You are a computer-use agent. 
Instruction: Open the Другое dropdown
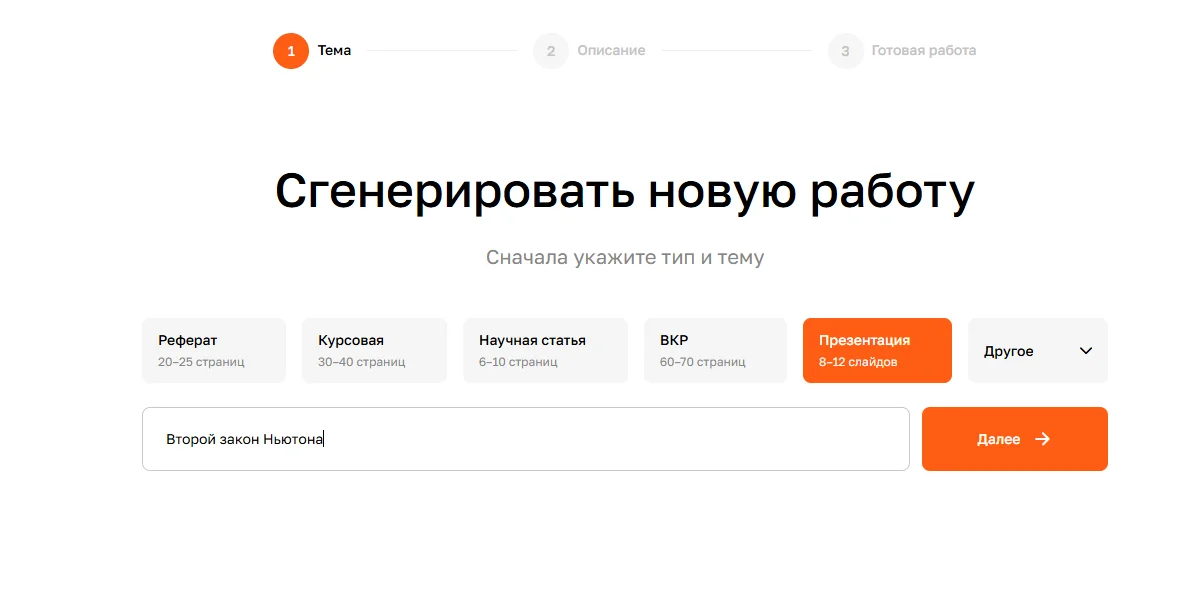tap(1038, 351)
